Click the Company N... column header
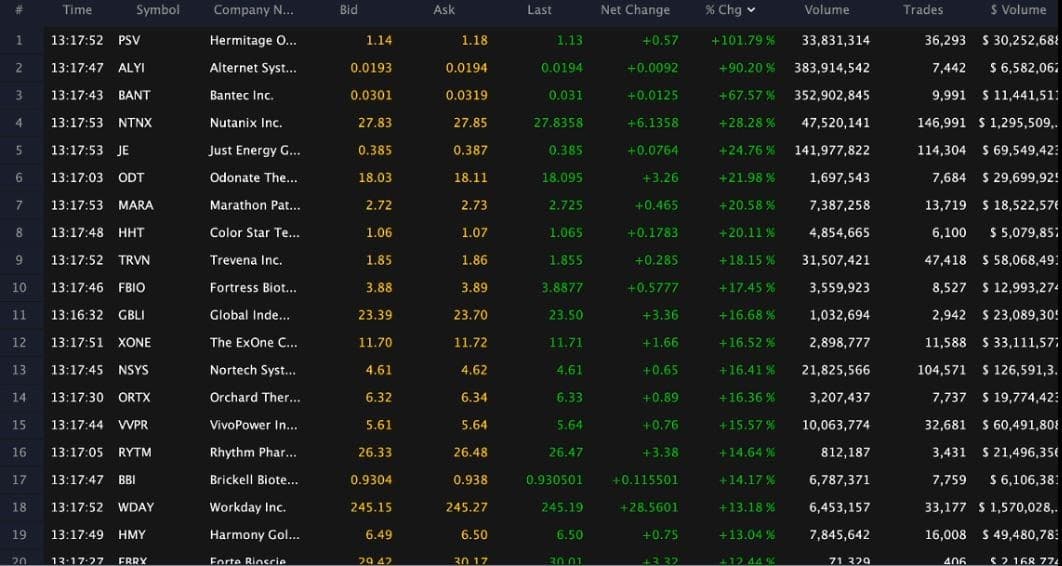 pos(253,10)
